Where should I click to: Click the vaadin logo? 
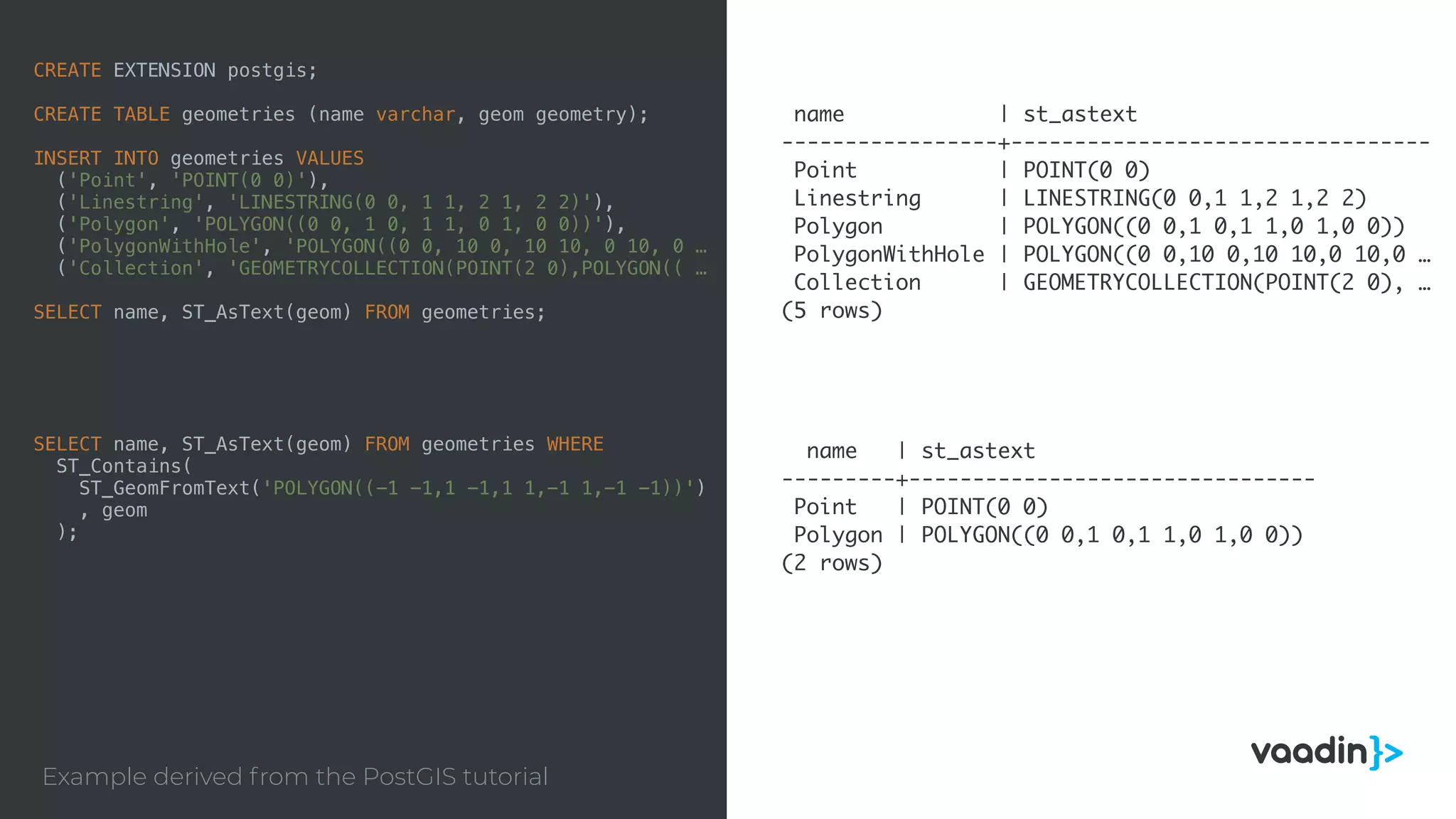coord(1327,752)
